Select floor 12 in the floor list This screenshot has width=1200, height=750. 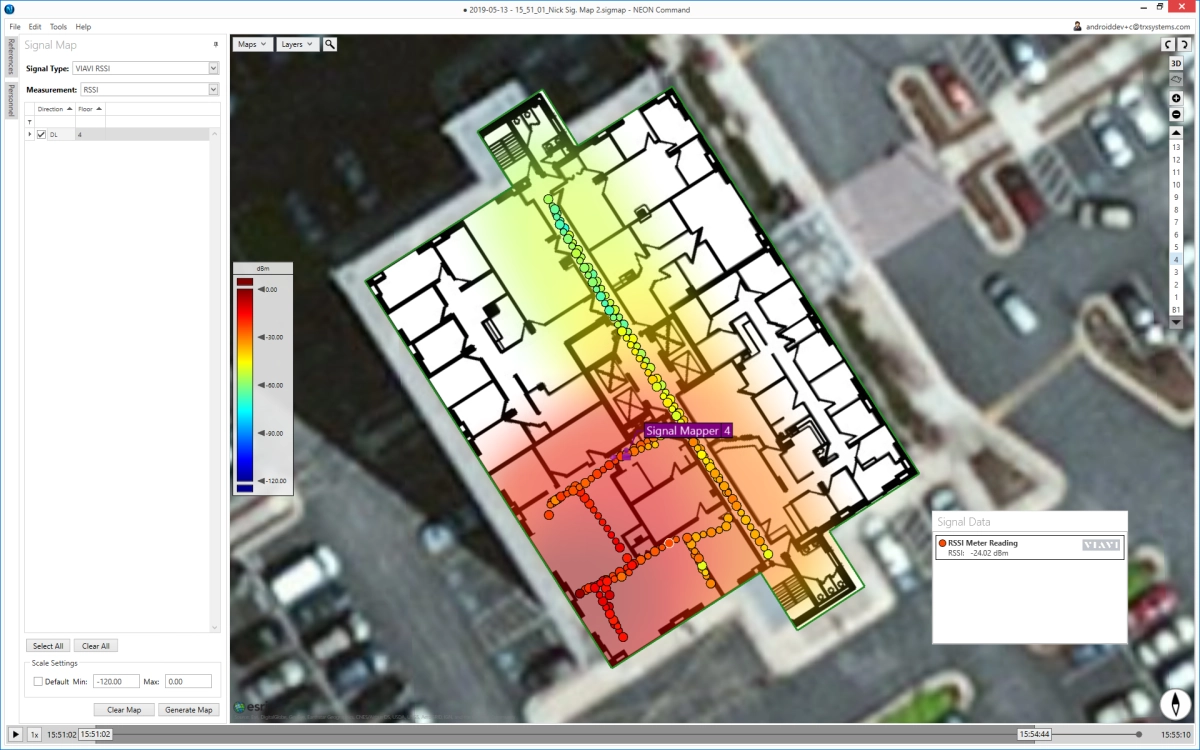[1176, 160]
